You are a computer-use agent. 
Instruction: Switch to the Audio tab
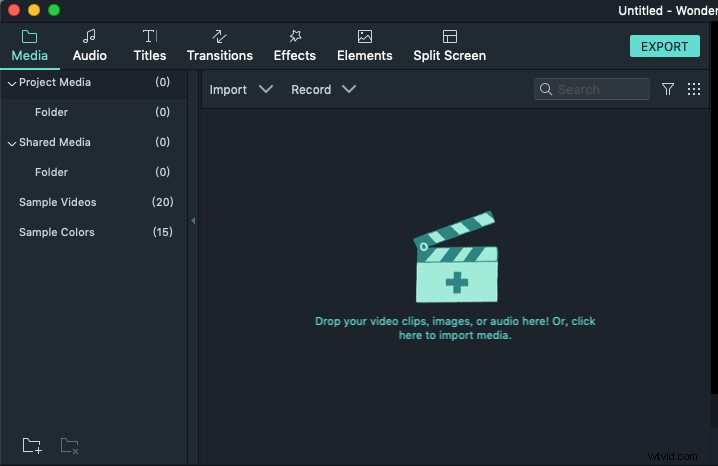coord(89,46)
